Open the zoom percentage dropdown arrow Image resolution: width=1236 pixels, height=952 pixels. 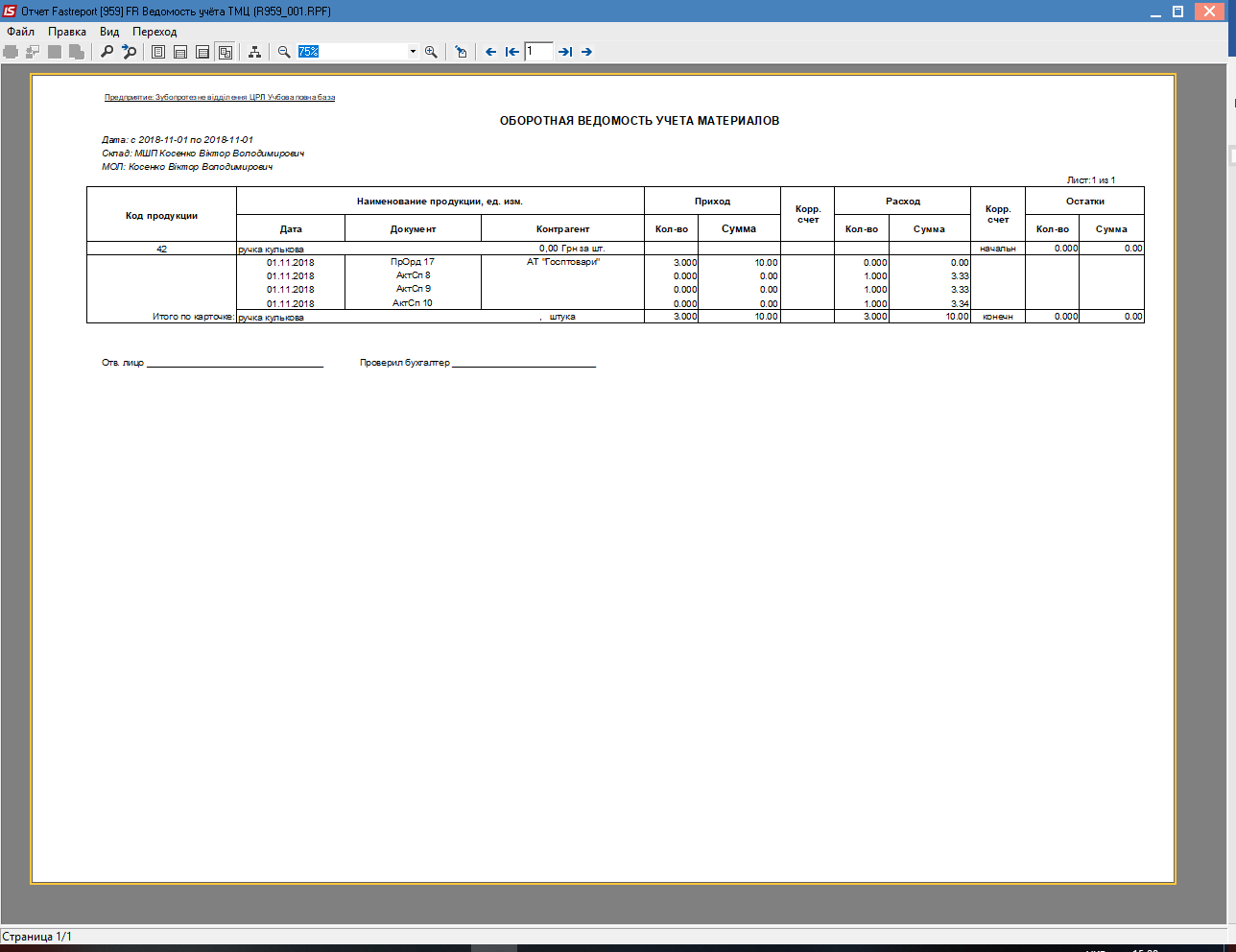click(414, 52)
